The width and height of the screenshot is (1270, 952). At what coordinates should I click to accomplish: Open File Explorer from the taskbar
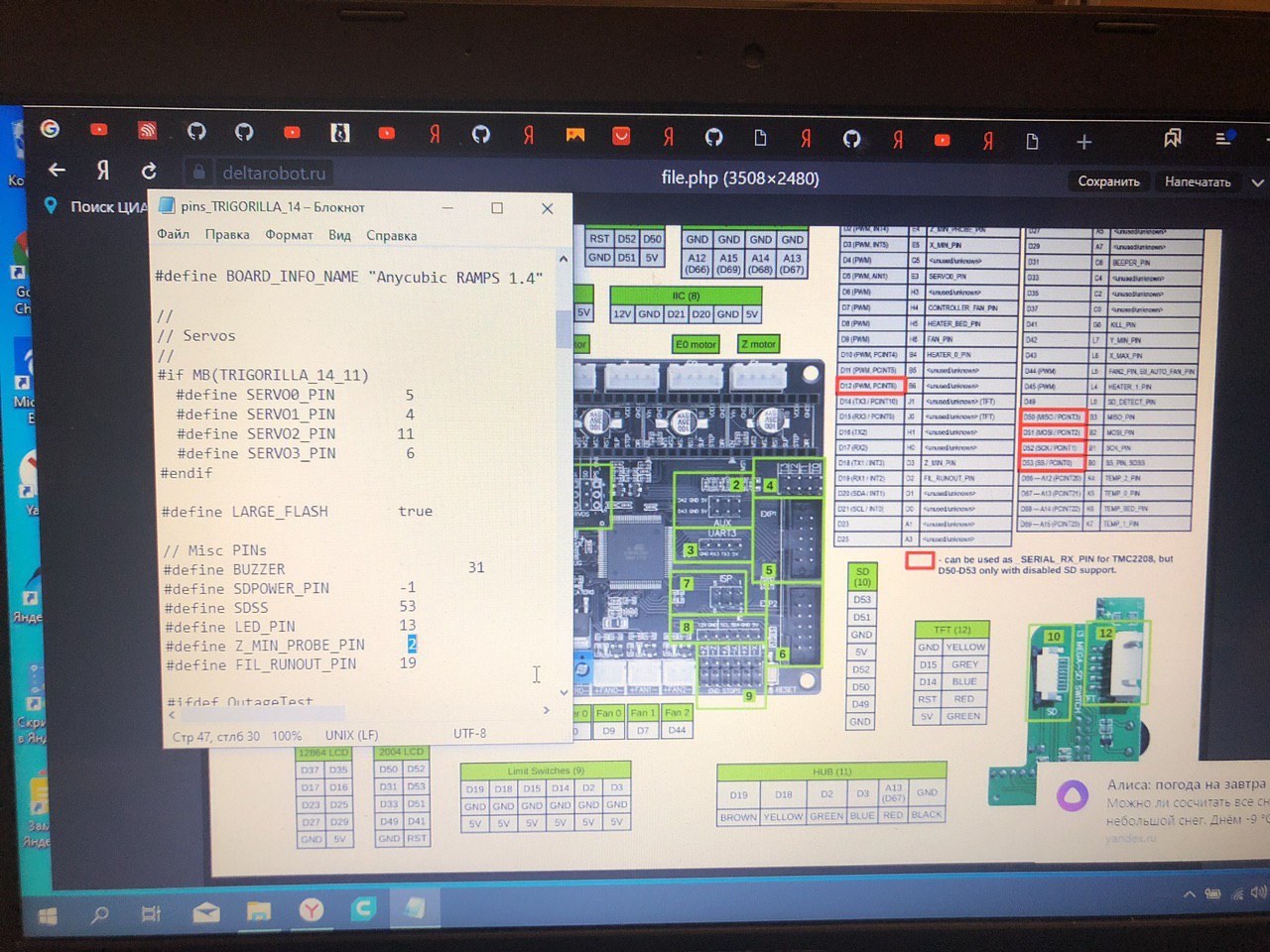(259, 910)
